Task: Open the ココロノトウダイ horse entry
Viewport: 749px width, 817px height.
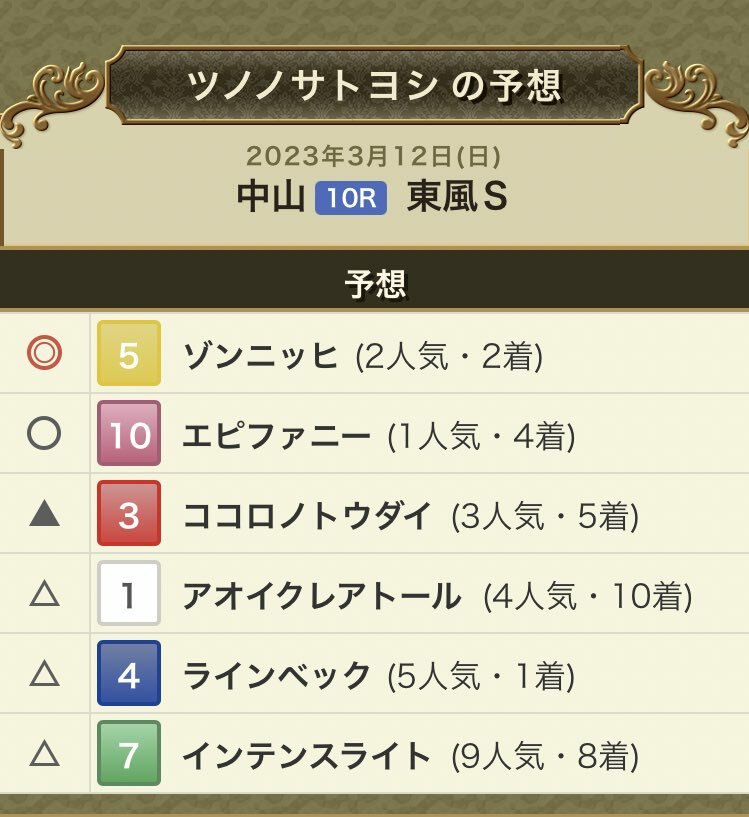Action: point(308,516)
